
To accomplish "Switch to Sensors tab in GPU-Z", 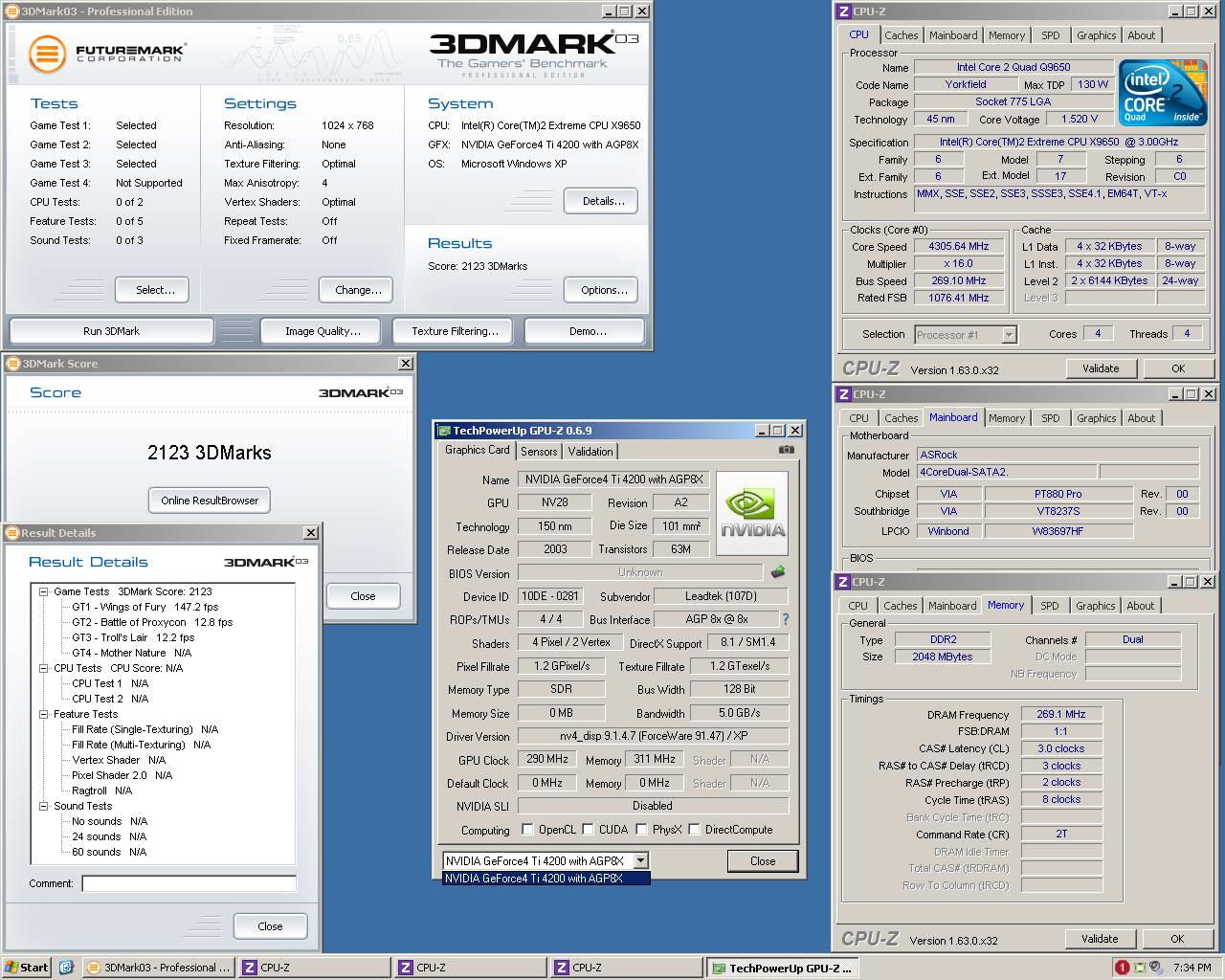I will (539, 452).
